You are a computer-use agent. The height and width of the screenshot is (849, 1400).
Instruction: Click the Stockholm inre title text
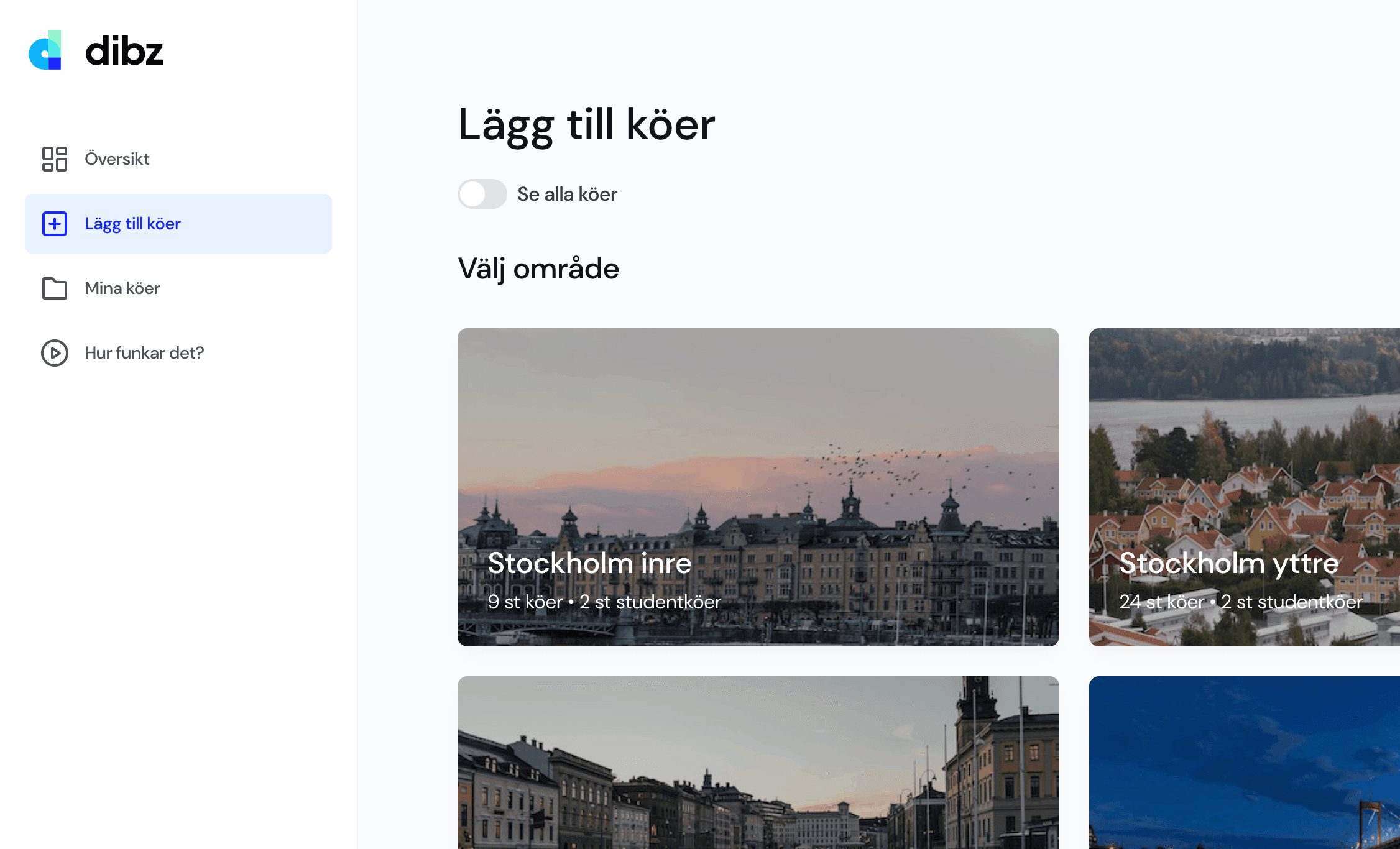589,563
